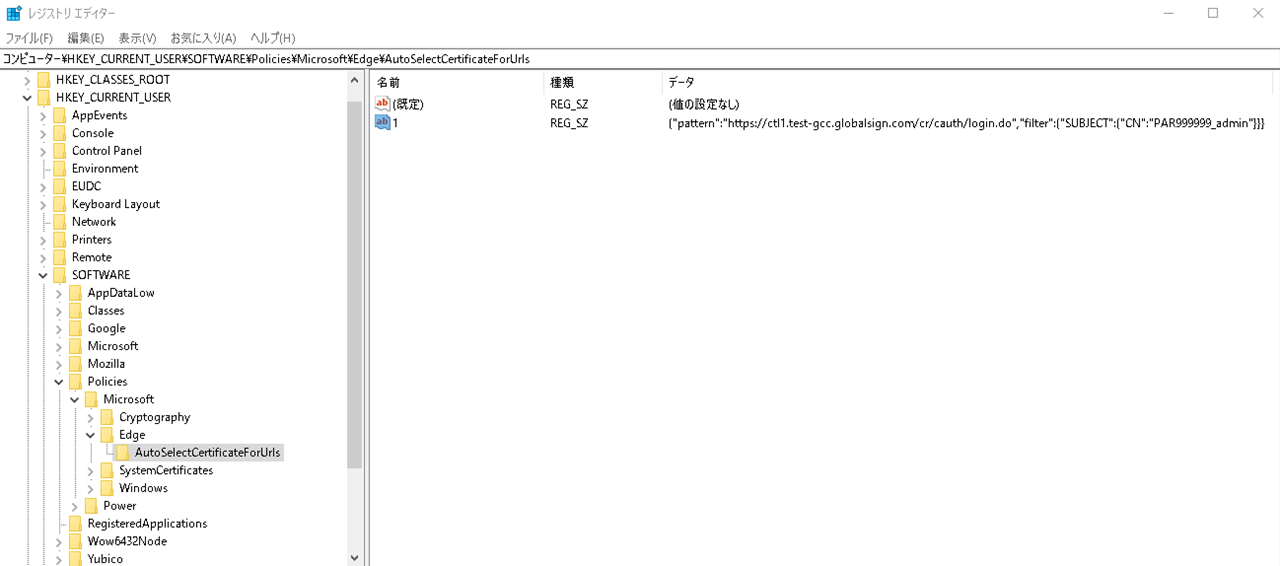Click the string value icon for entry 1
The image size is (1280, 566).
(382, 122)
